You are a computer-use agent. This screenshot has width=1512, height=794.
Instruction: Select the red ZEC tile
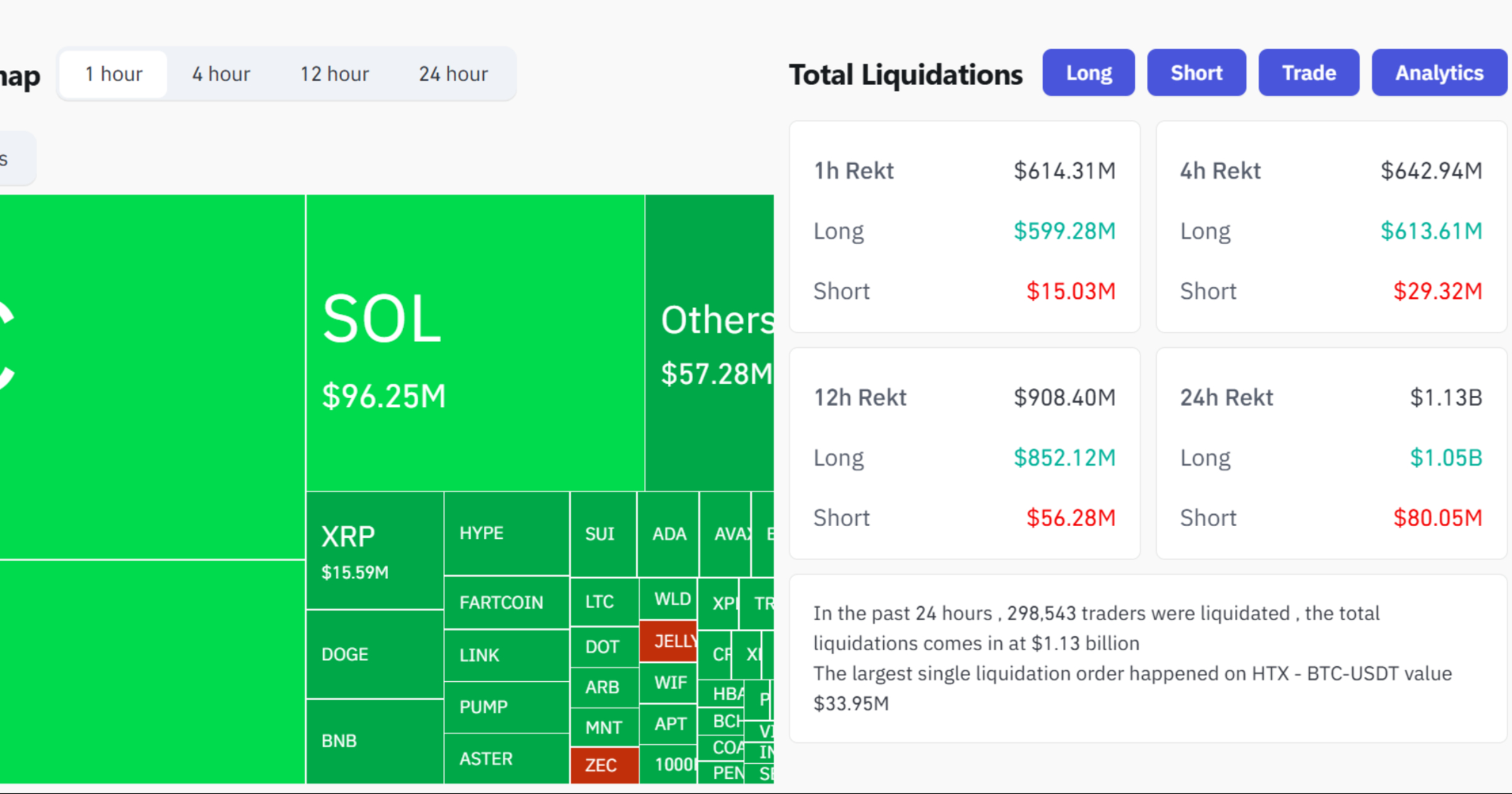point(604,766)
